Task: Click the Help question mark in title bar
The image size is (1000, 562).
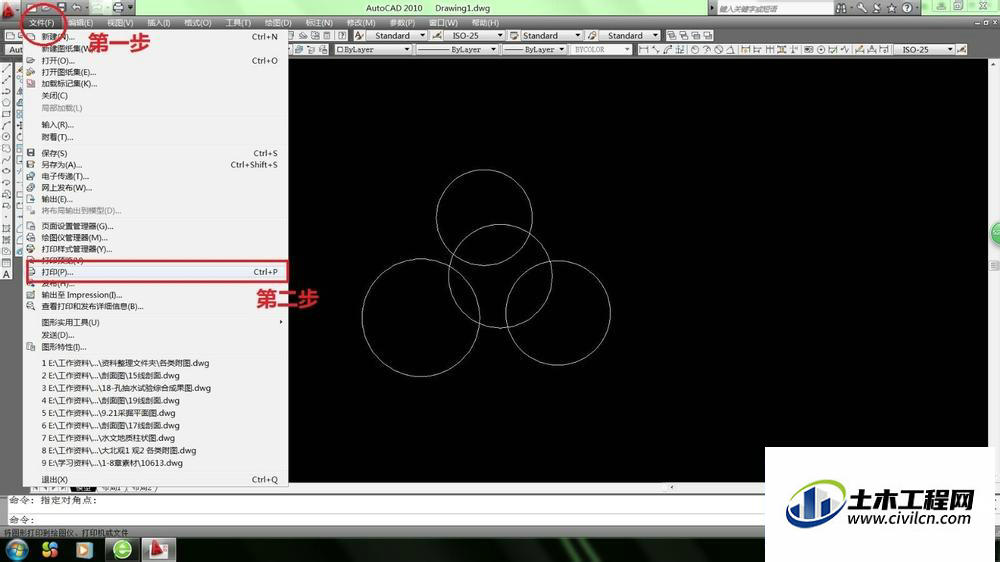Action: 906,8
